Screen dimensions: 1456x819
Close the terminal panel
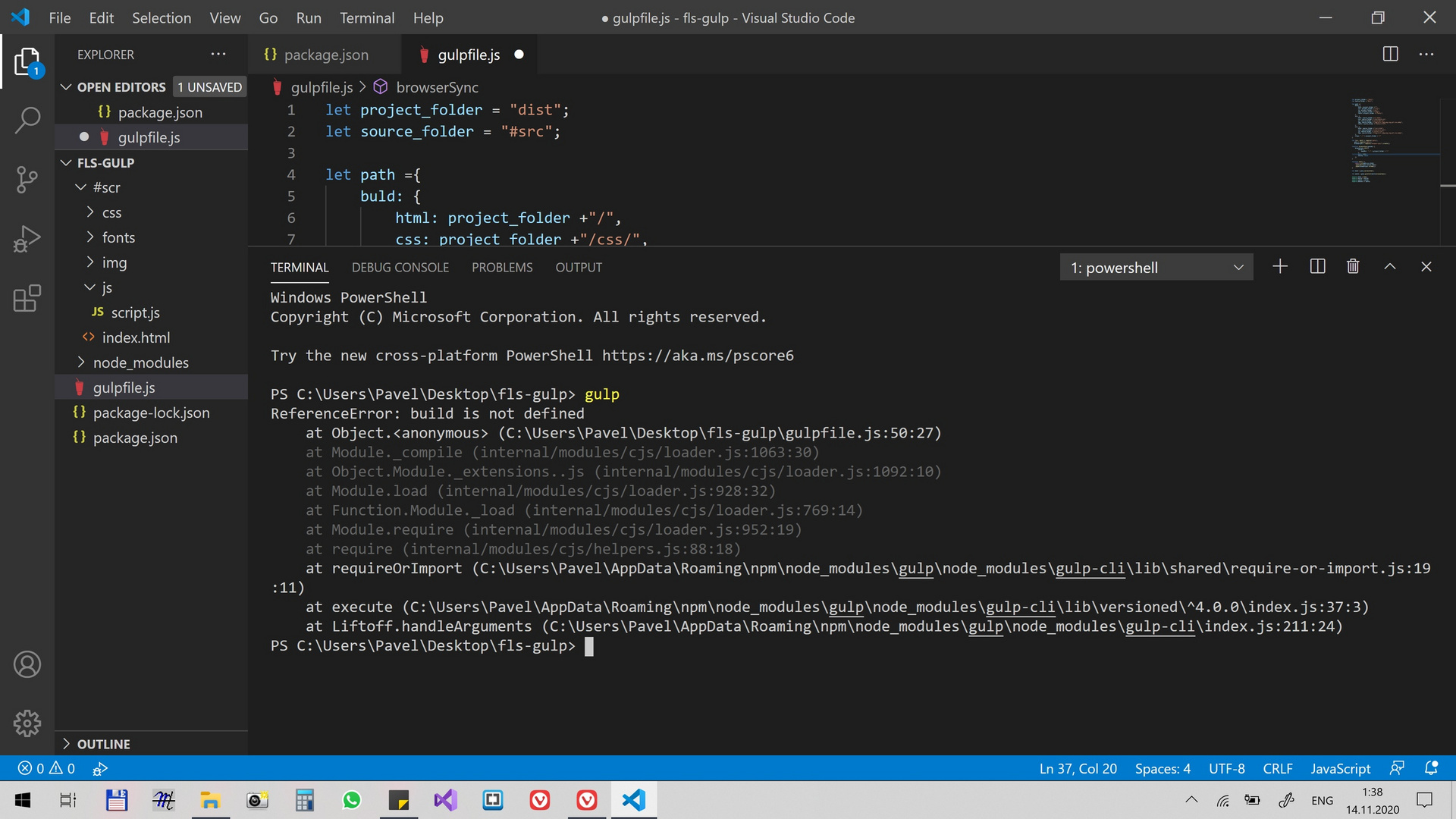click(x=1426, y=267)
